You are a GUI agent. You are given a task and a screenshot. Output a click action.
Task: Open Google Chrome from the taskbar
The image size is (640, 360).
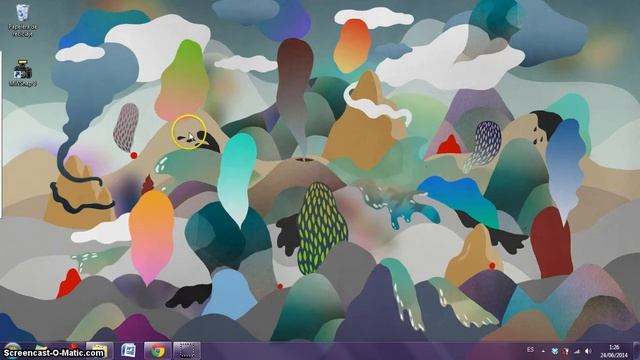[x=157, y=351]
